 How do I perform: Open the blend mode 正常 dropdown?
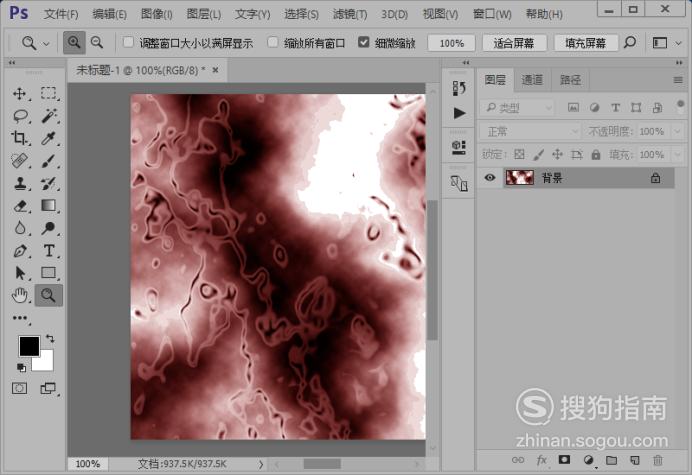pyautogui.click(x=530, y=131)
